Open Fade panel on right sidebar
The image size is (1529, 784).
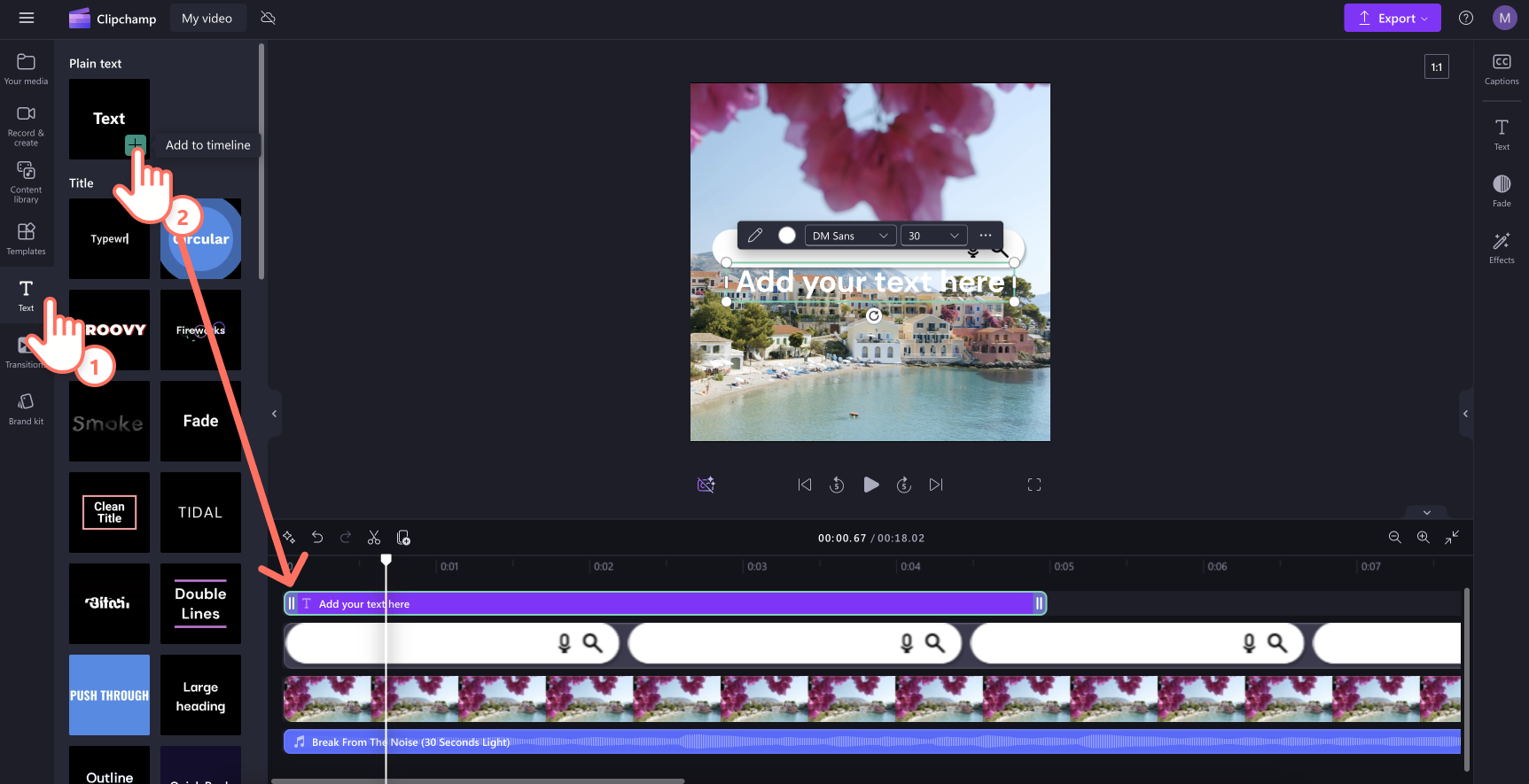[1502, 190]
